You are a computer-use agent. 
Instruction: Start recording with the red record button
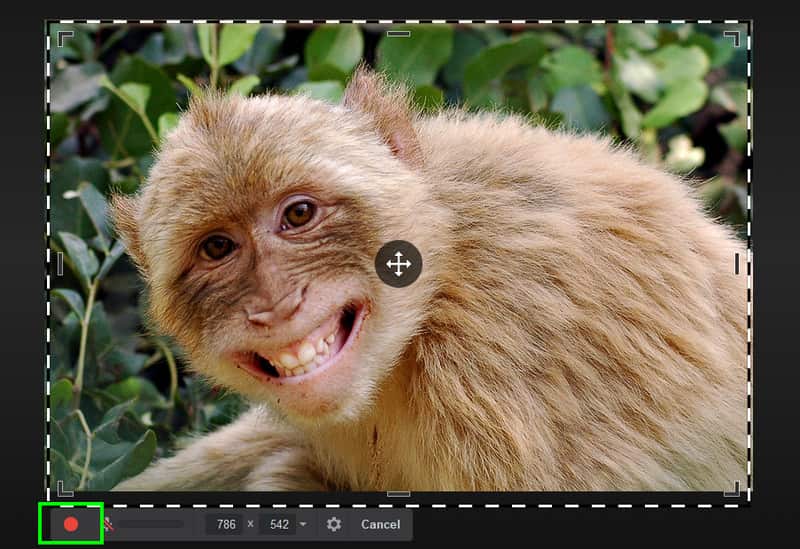click(71, 524)
